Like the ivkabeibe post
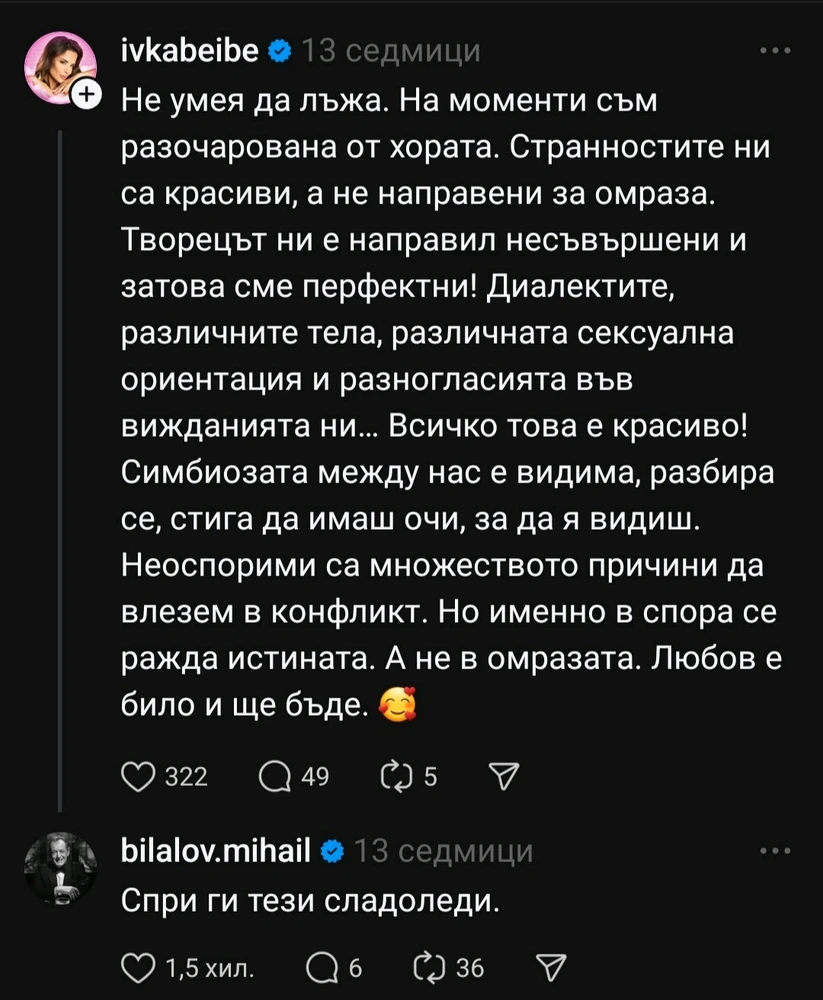823x1000 pixels. point(134,776)
